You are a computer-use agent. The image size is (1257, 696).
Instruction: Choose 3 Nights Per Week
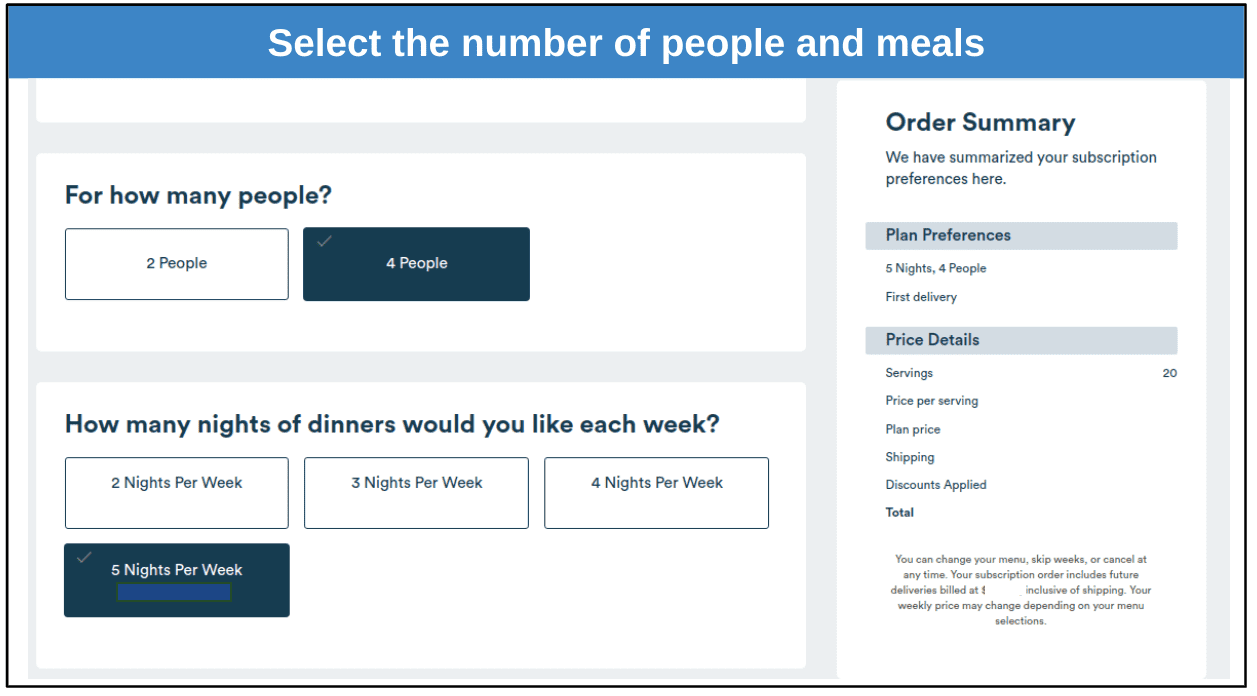[416, 493]
